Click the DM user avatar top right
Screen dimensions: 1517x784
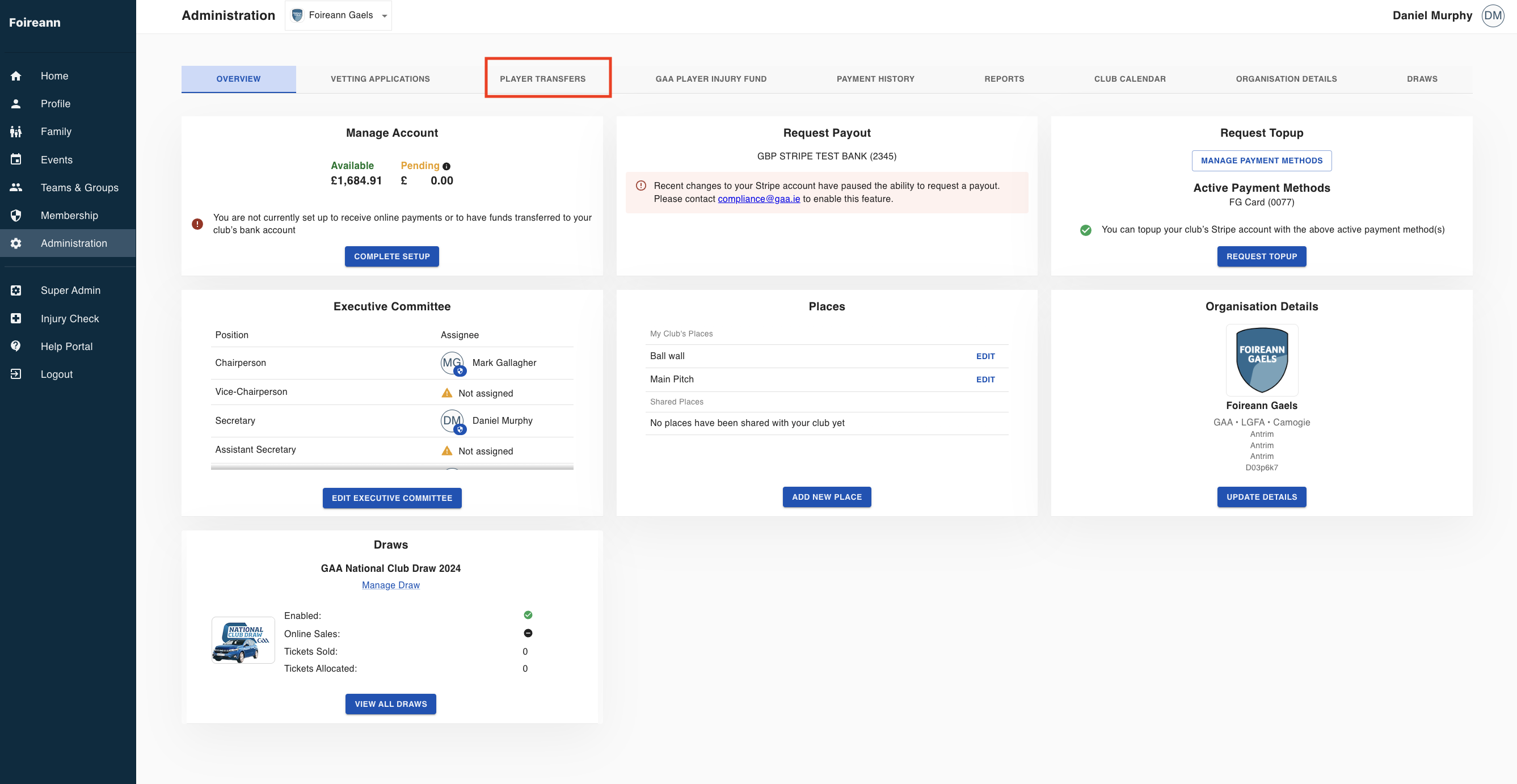[x=1493, y=15]
